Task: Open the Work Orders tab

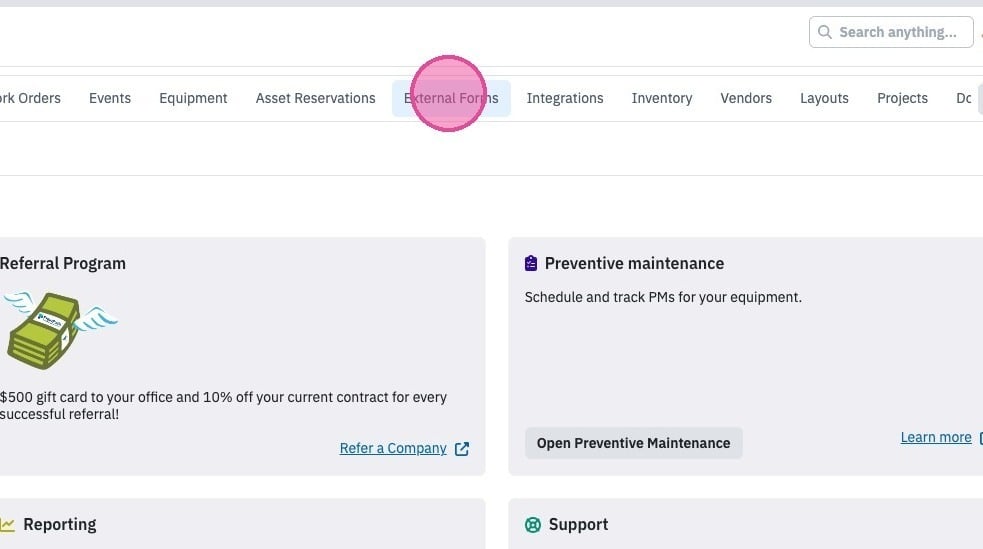Action: click(30, 98)
